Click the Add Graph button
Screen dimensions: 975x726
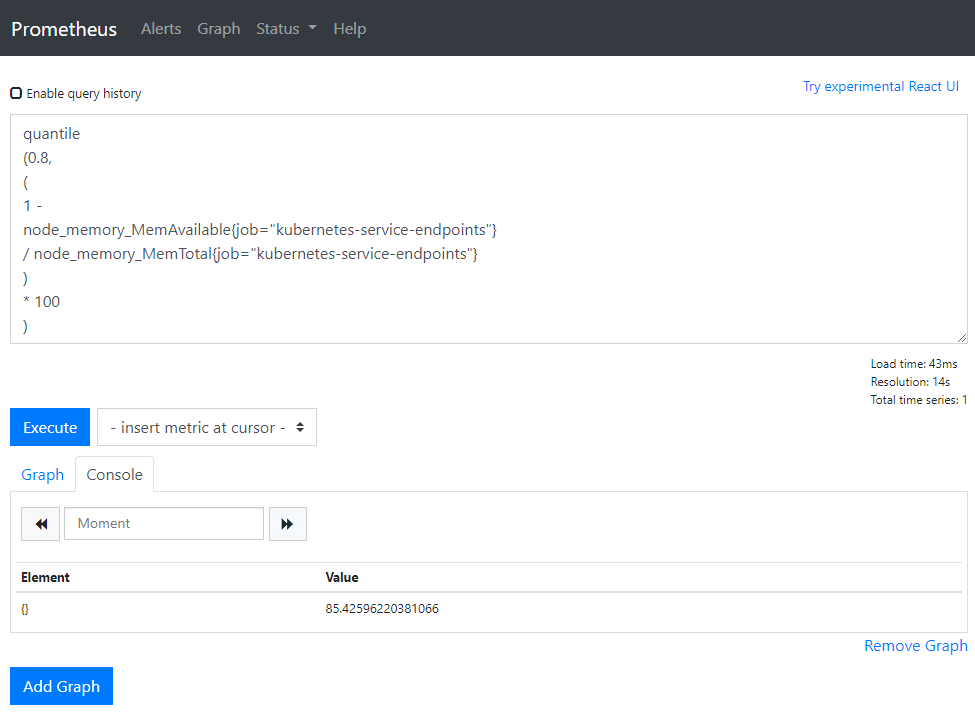tap(61, 686)
